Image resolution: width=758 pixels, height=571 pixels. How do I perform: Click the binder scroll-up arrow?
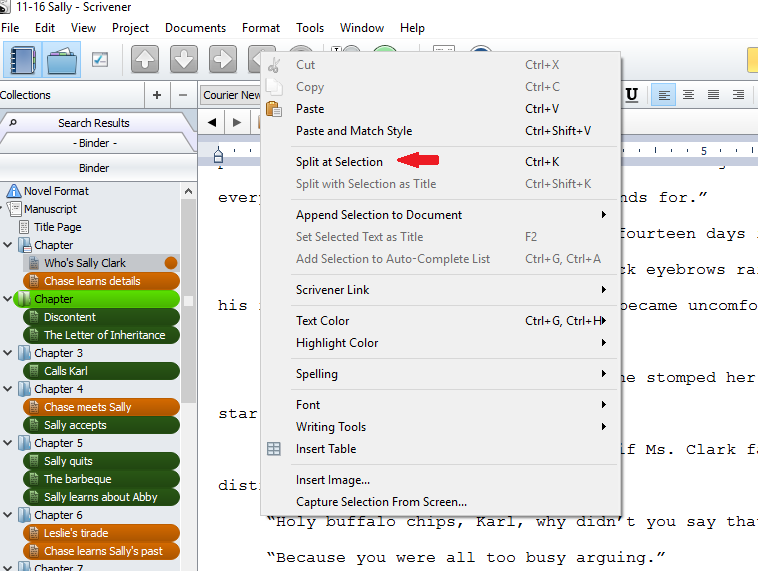click(x=189, y=191)
